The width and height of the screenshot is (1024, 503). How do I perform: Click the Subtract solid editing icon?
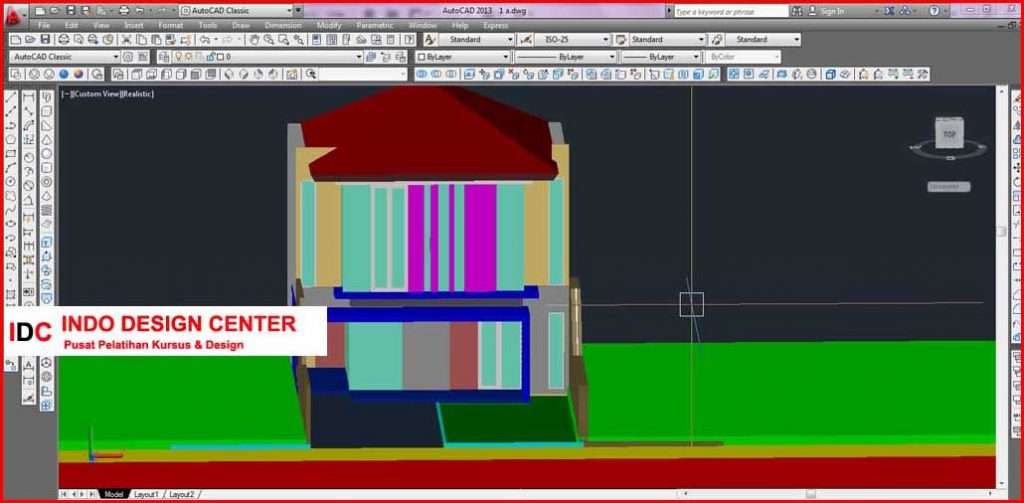click(x=436, y=74)
